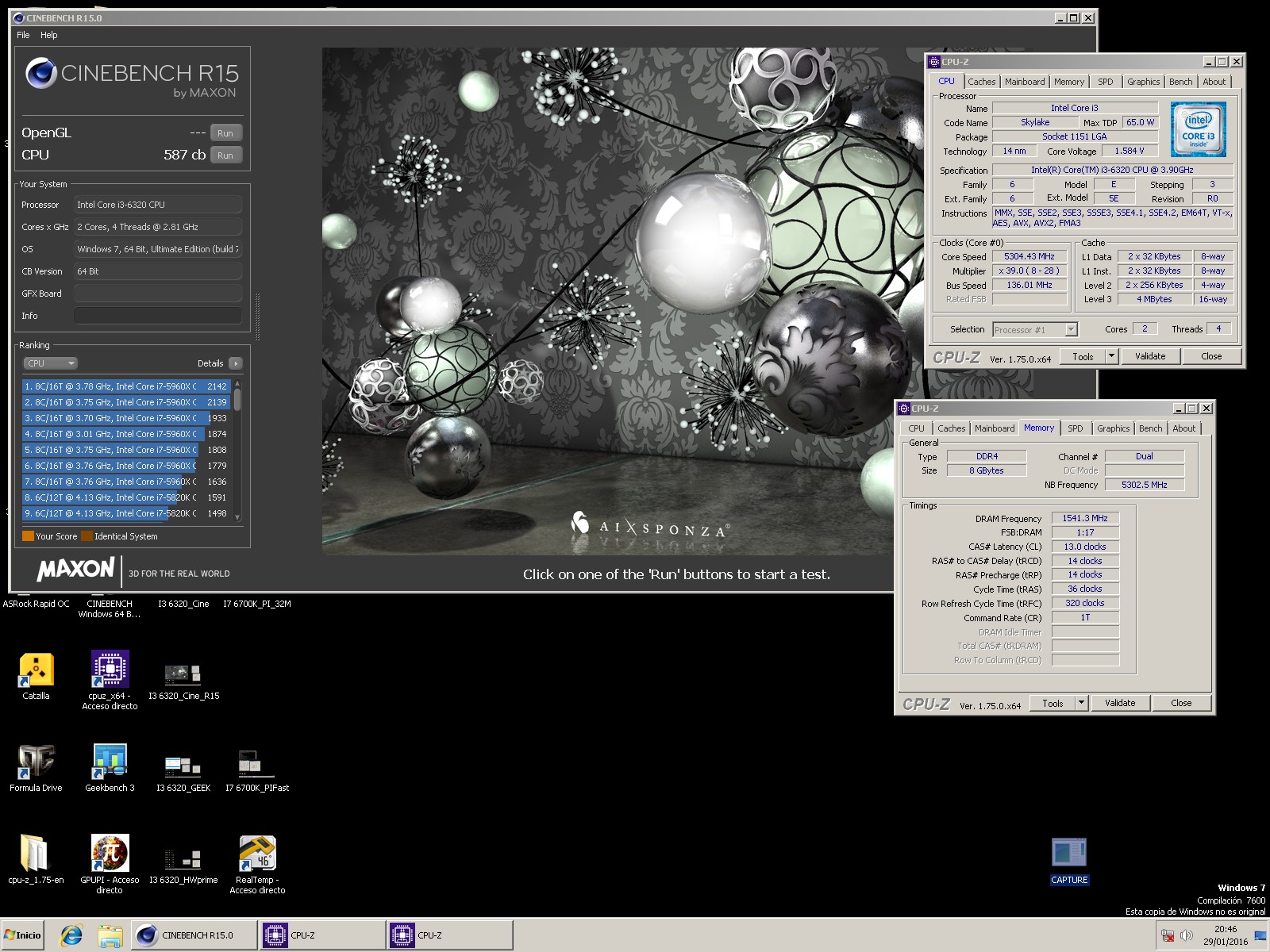Click the network icon in system tray
The width and height of the screenshot is (1270, 952).
click(x=1167, y=936)
